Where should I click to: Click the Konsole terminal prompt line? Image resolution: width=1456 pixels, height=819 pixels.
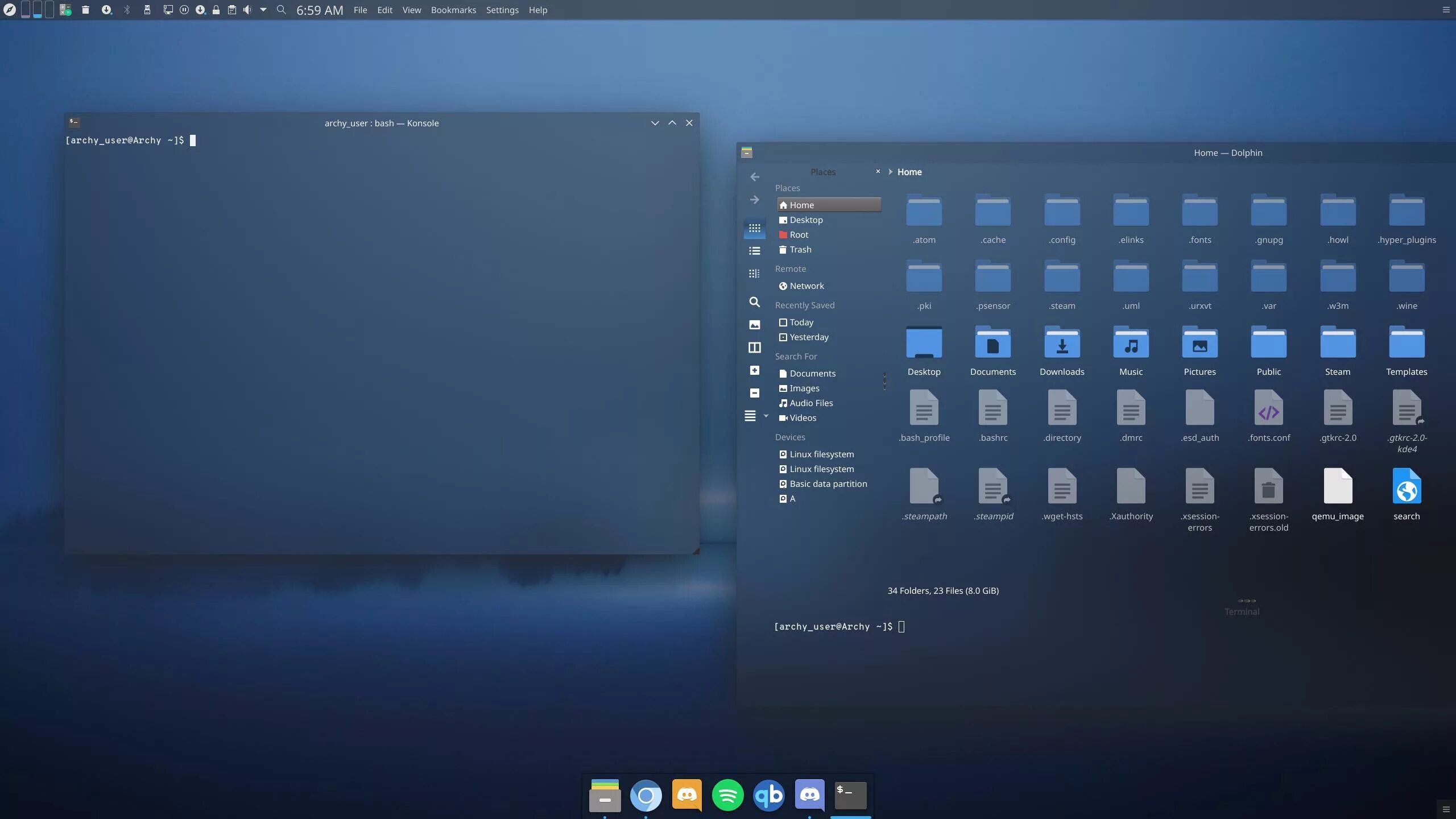click(131, 140)
